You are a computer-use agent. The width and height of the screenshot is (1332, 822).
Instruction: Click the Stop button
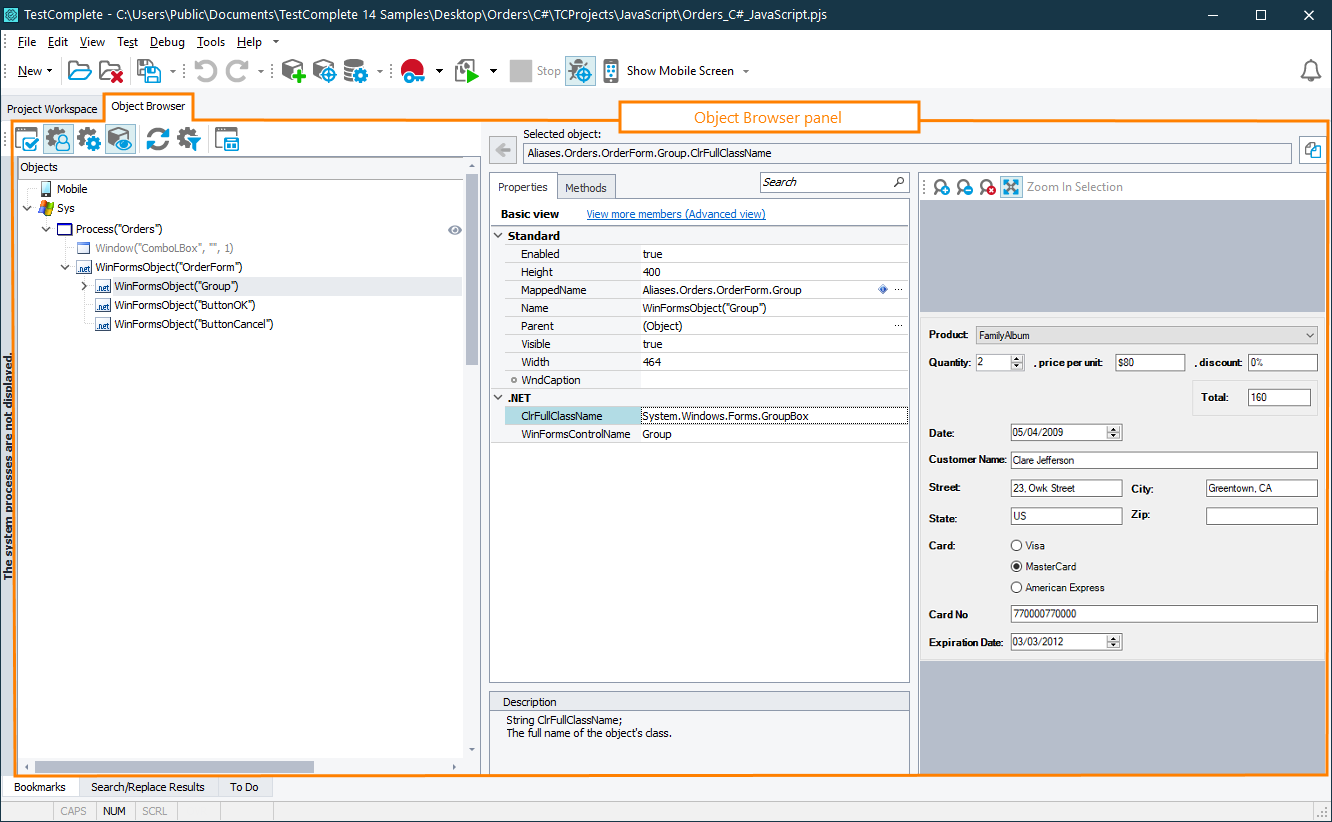[536, 71]
